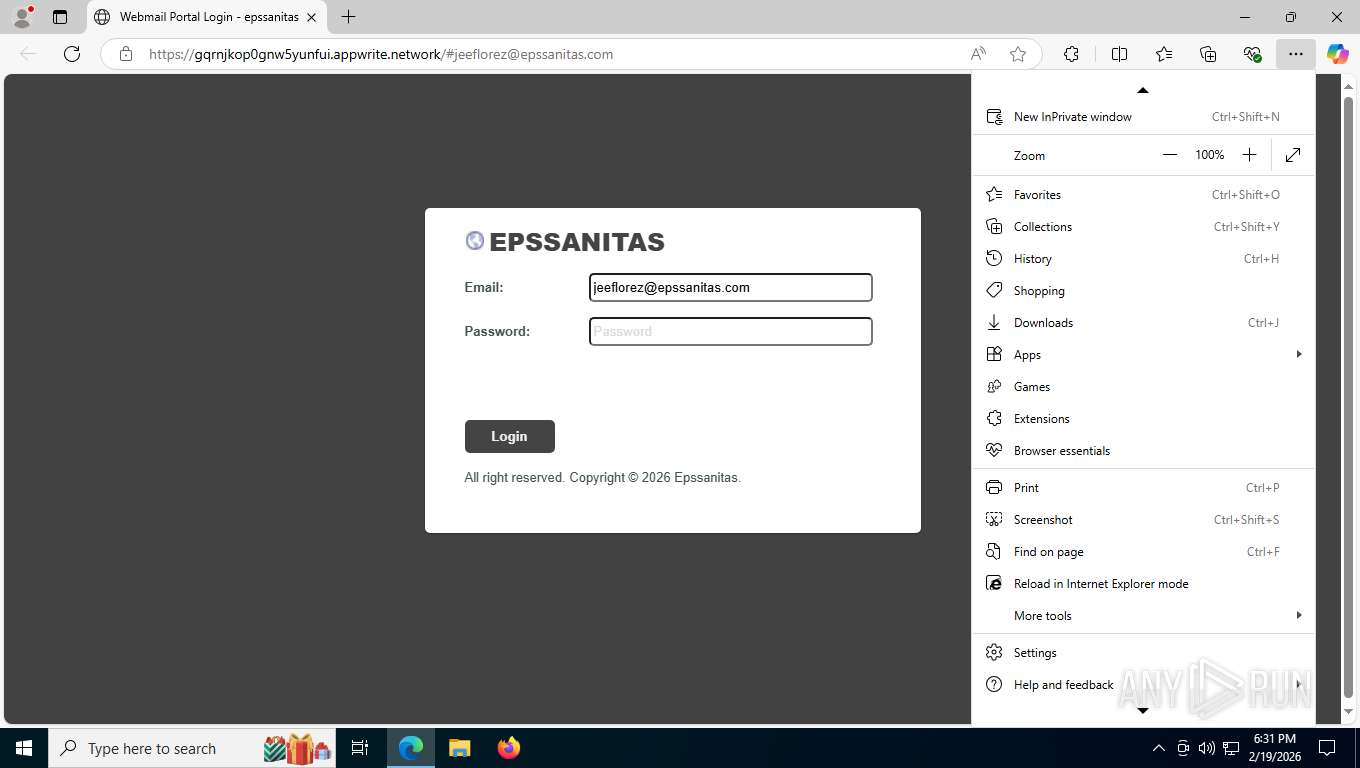Zoom in with the plus button

[1249, 155]
